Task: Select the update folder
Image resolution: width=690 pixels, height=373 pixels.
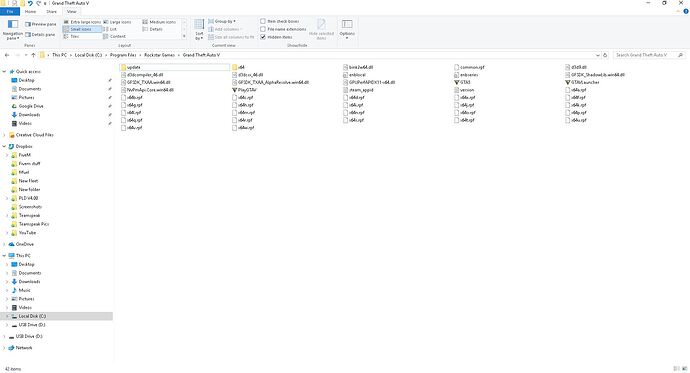Action: 175,67
